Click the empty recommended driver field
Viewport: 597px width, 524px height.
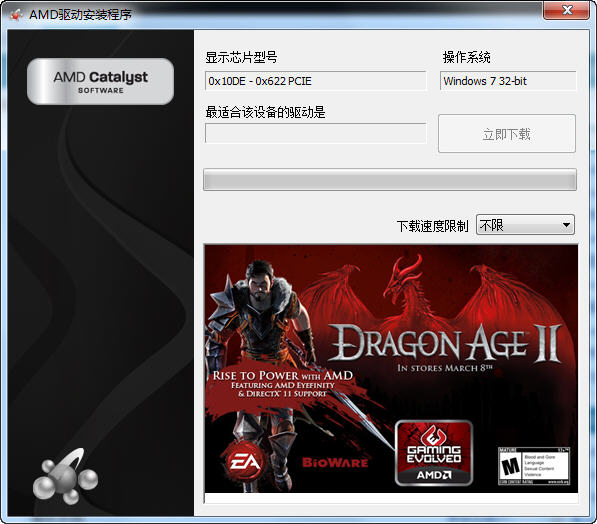click(315, 133)
